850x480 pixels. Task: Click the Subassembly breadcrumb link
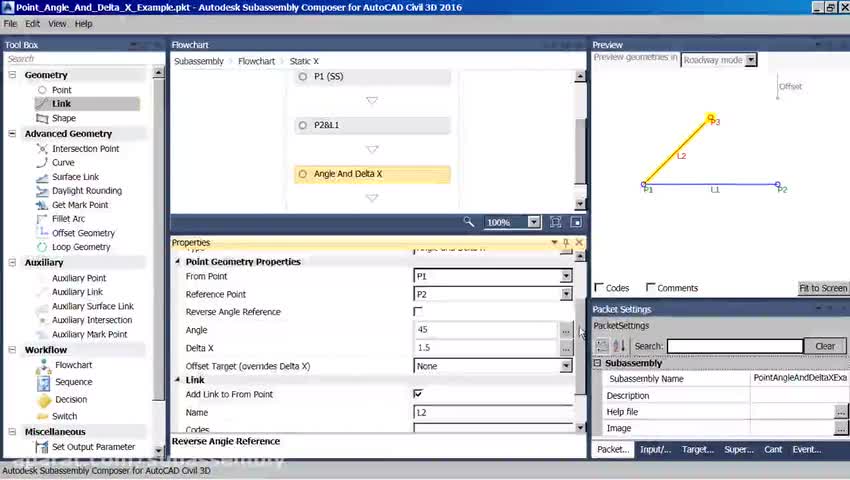point(199,61)
